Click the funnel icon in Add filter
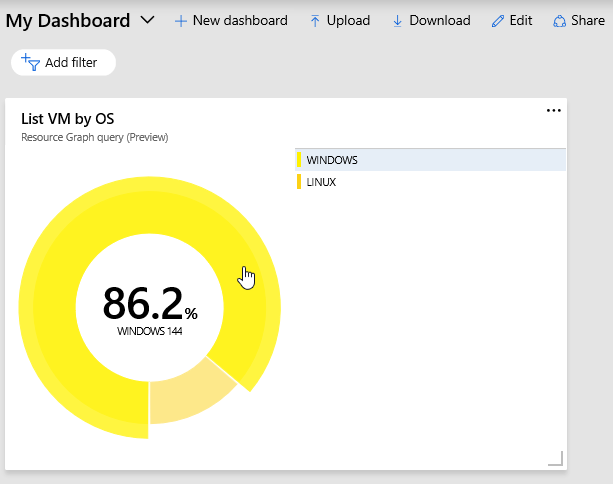The height and width of the screenshot is (484, 613). point(31,62)
